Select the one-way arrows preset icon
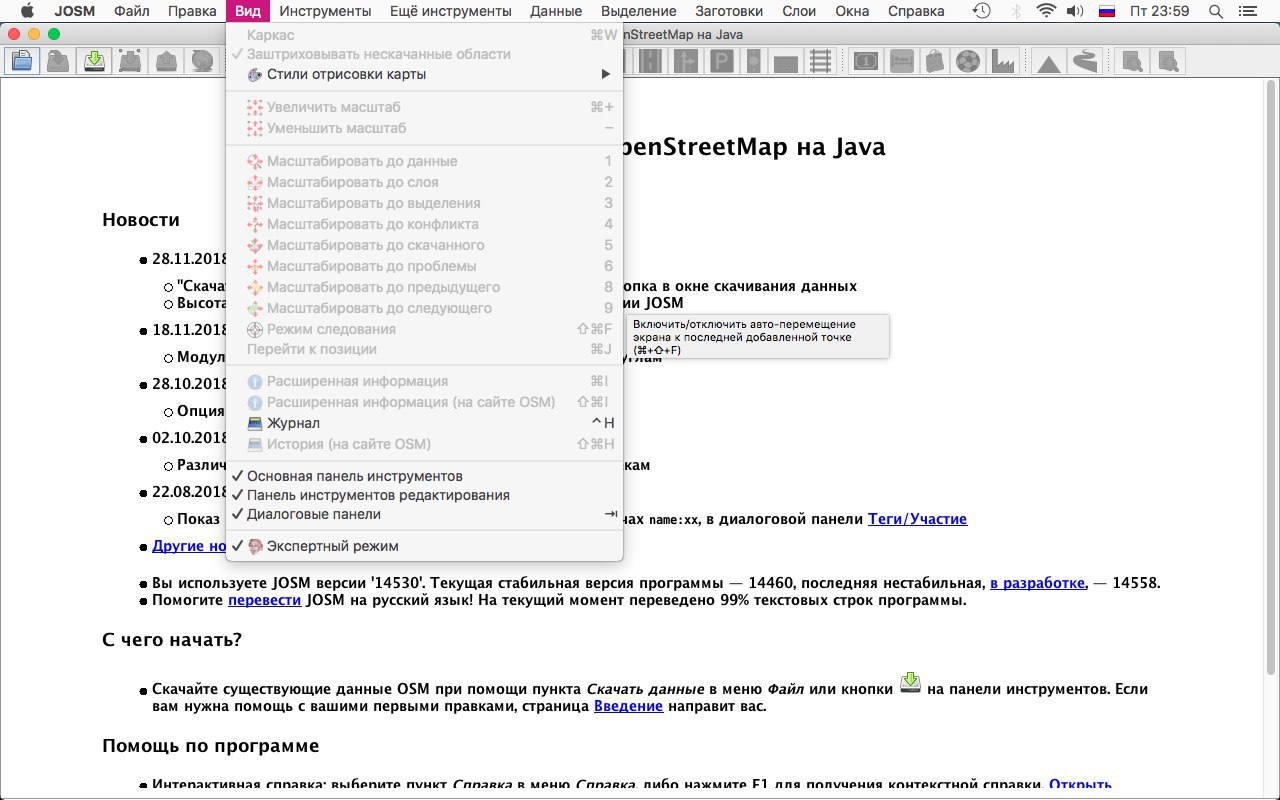 click(685, 62)
